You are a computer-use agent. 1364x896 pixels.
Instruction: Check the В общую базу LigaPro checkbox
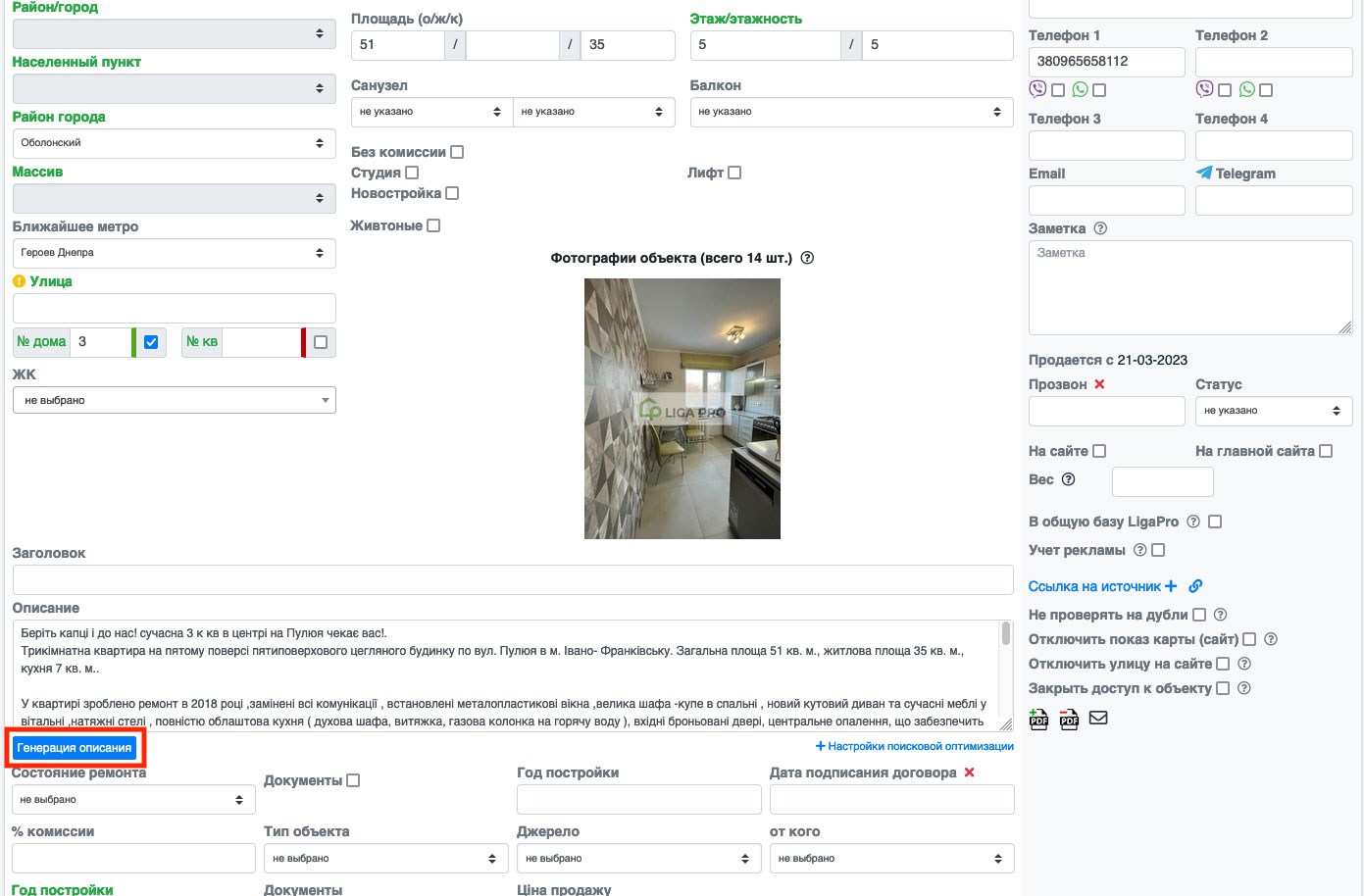pos(1215,522)
